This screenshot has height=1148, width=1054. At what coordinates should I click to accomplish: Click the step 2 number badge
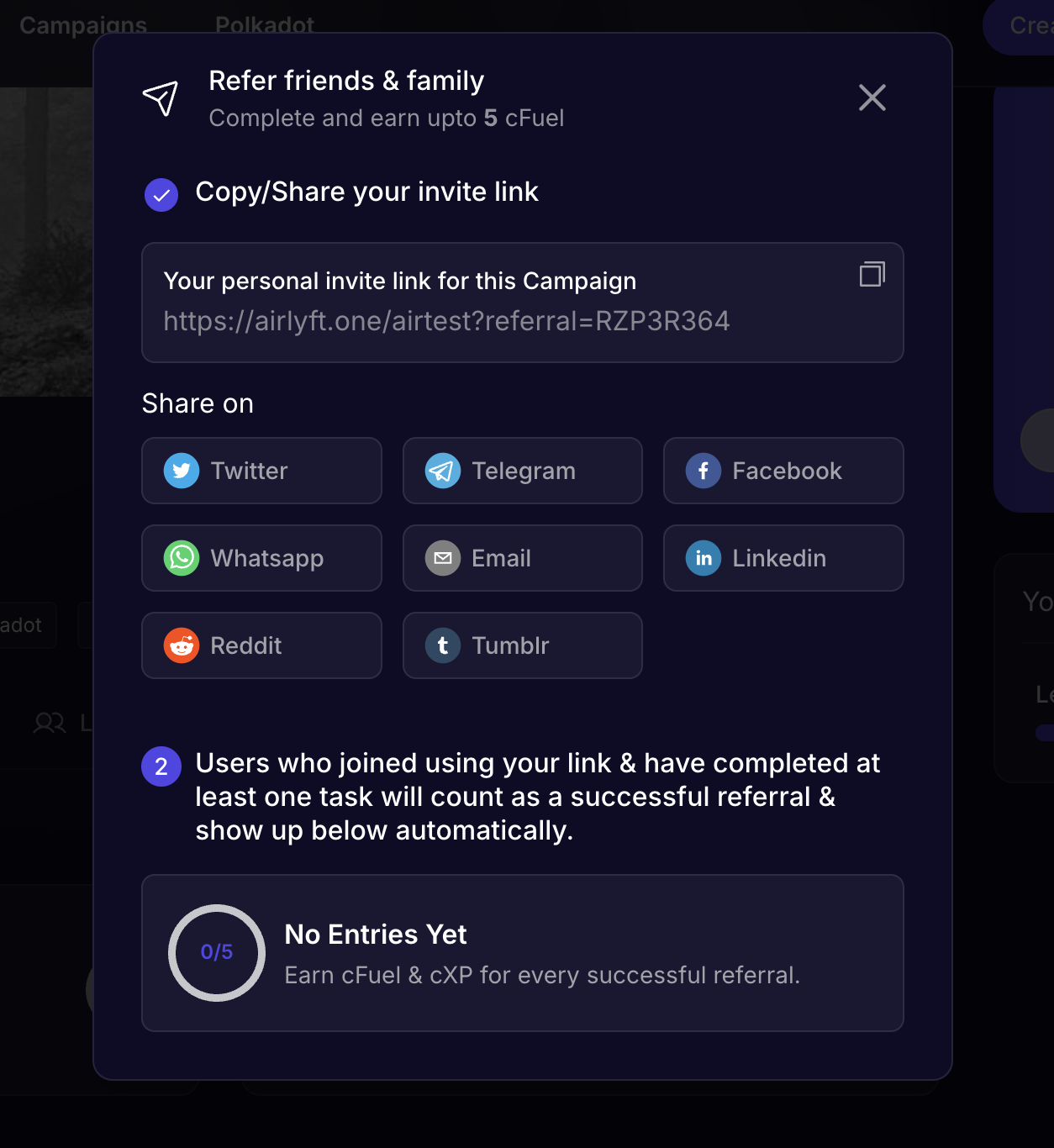pos(161,766)
